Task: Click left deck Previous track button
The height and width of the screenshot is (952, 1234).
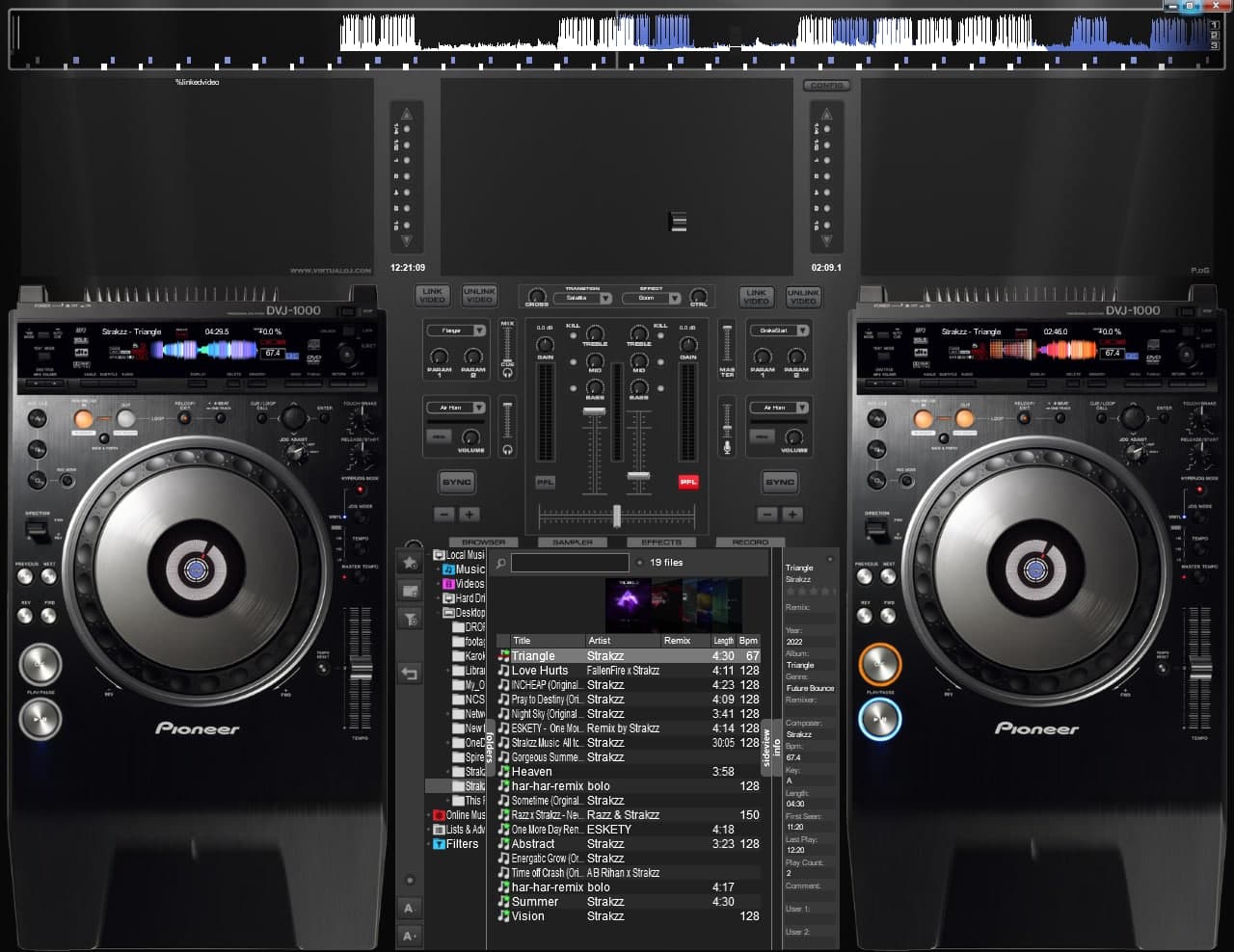Action: pos(26,576)
